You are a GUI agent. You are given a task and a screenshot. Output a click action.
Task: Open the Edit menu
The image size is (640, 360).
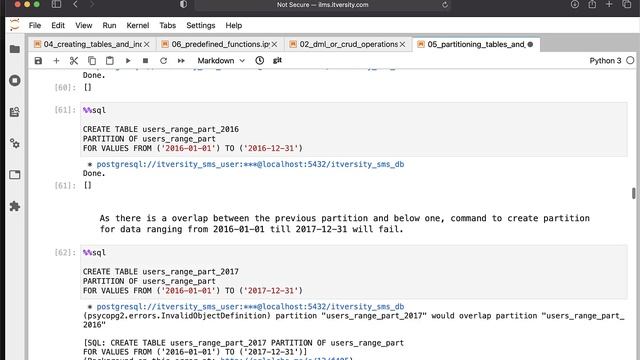(x=58, y=25)
